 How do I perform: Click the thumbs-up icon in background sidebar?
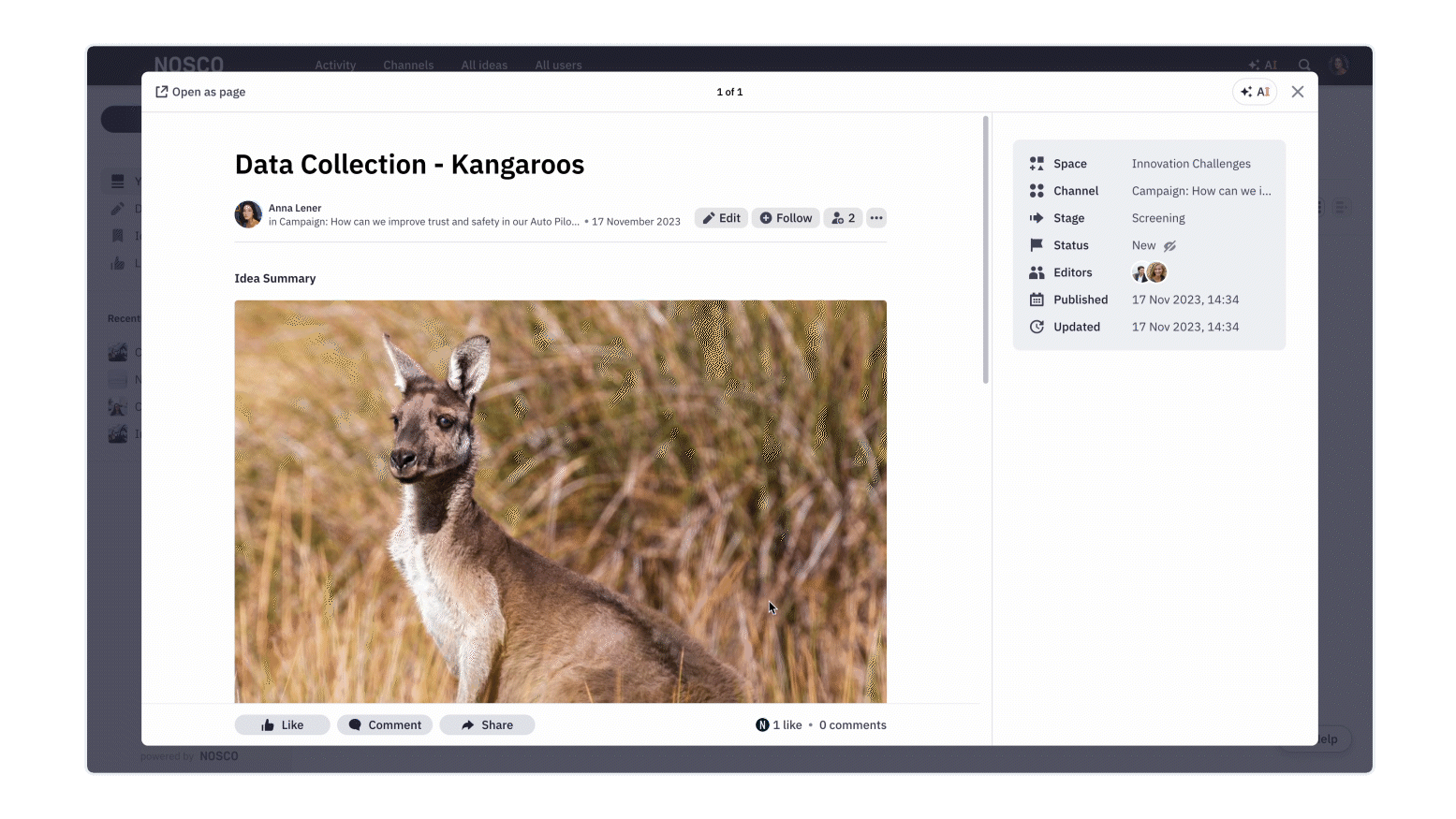coord(117,263)
